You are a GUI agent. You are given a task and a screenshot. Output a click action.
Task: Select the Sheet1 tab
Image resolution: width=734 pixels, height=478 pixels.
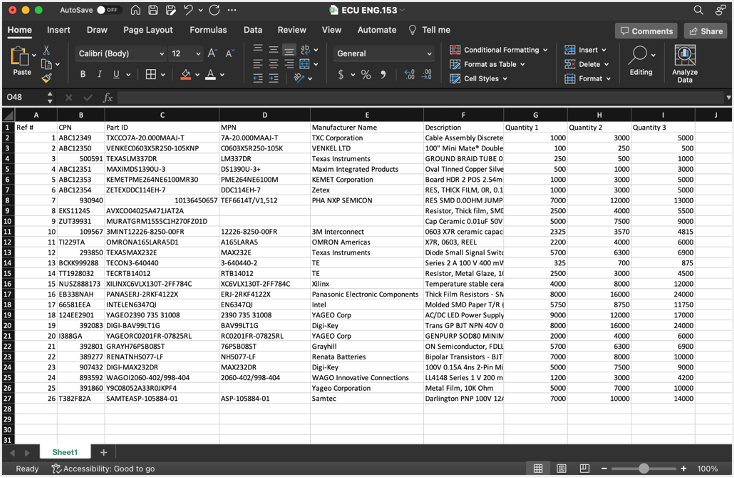coord(65,452)
